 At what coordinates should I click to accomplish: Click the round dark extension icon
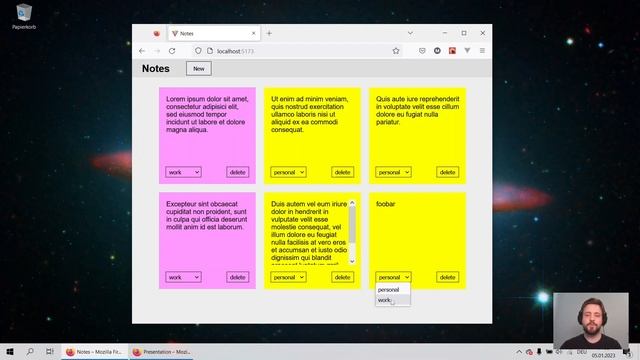[x=437, y=51]
